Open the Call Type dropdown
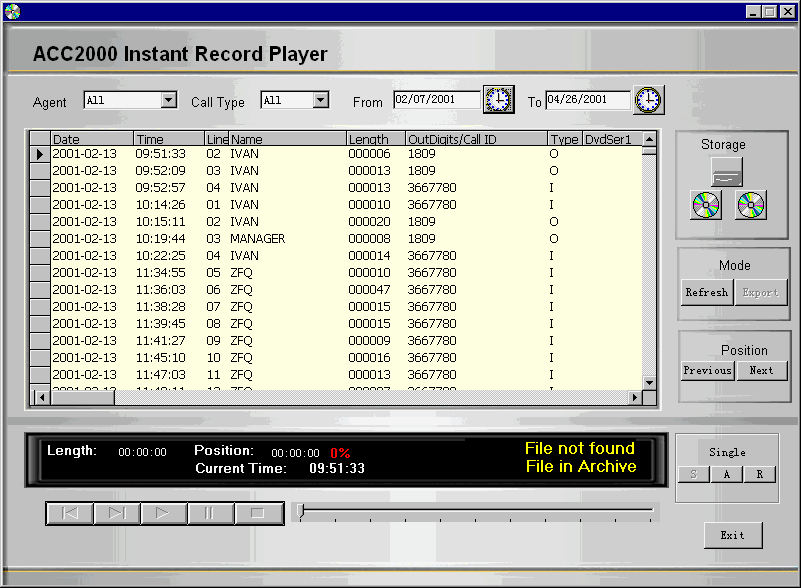 [x=320, y=100]
